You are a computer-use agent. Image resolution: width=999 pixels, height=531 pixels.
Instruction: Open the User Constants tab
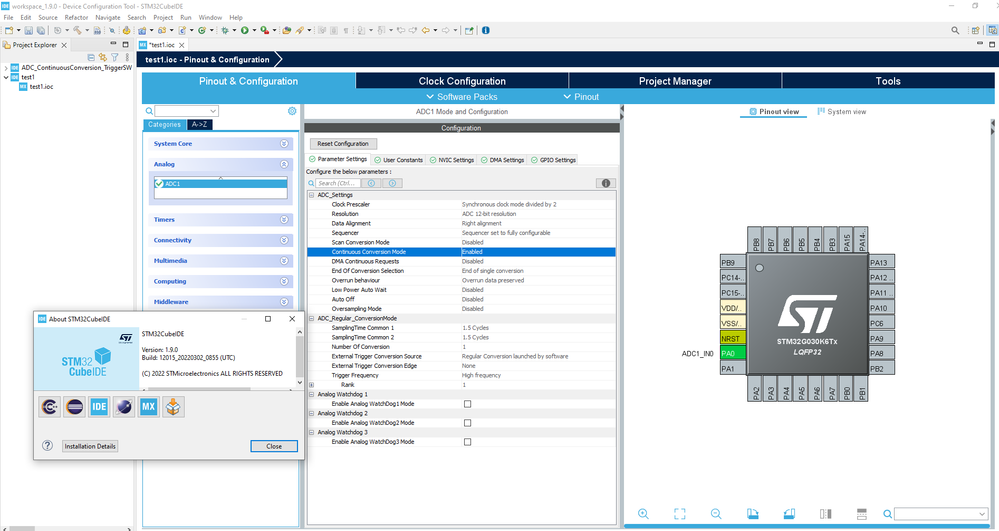click(398, 160)
